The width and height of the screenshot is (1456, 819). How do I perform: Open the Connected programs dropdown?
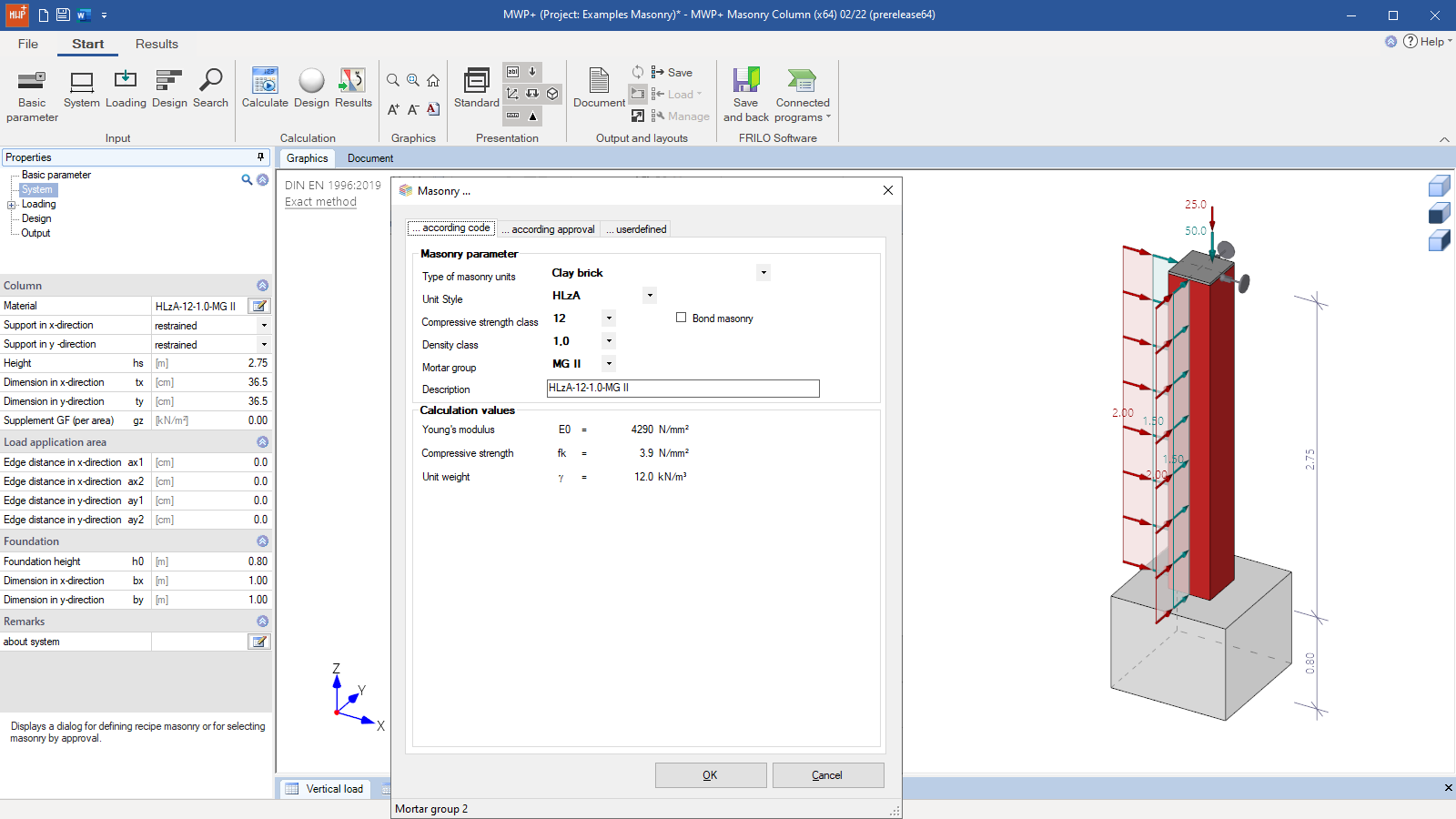click(803, 95)
